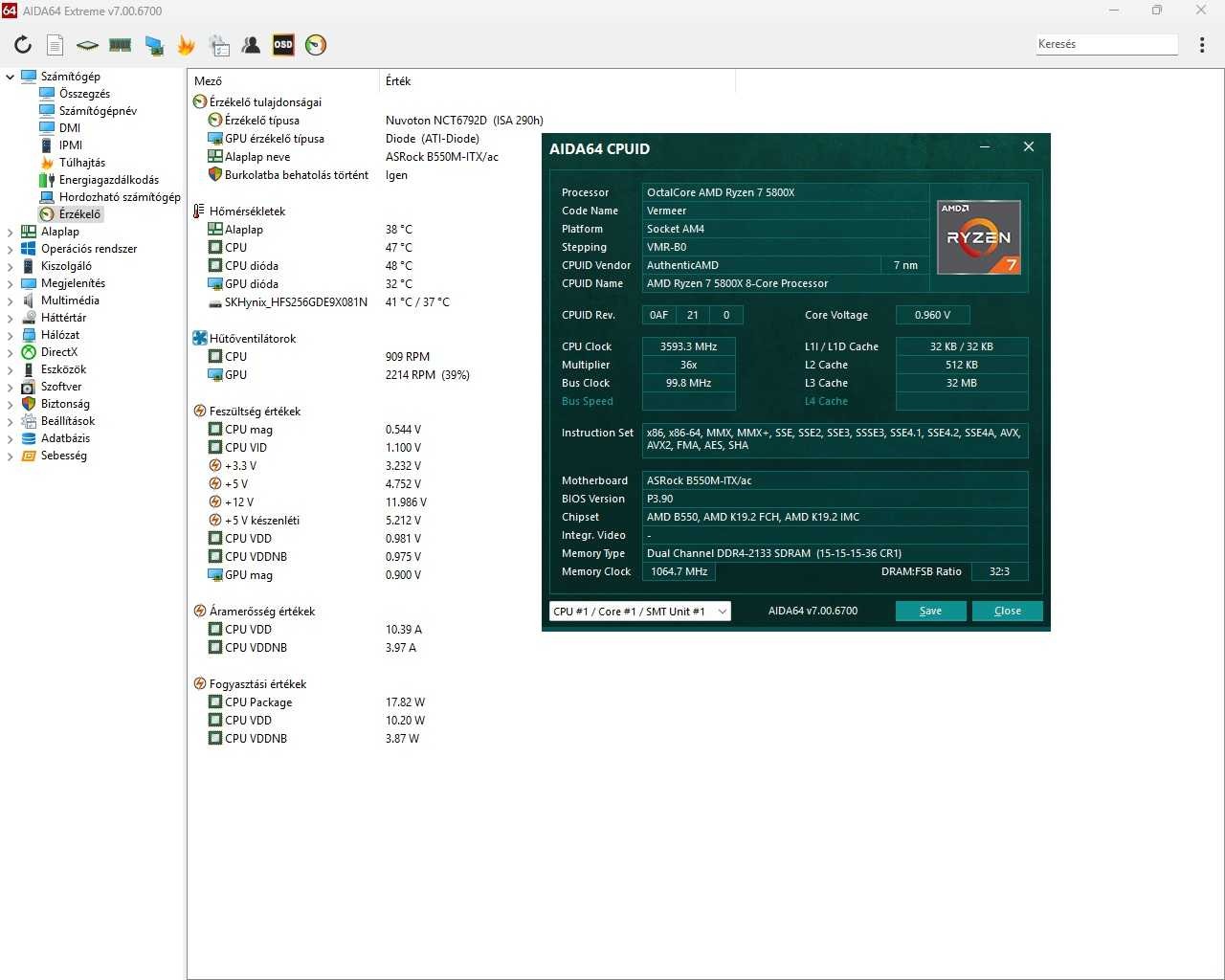
Task: Expand the Kiszolgáló node
Action: point(11,266)
